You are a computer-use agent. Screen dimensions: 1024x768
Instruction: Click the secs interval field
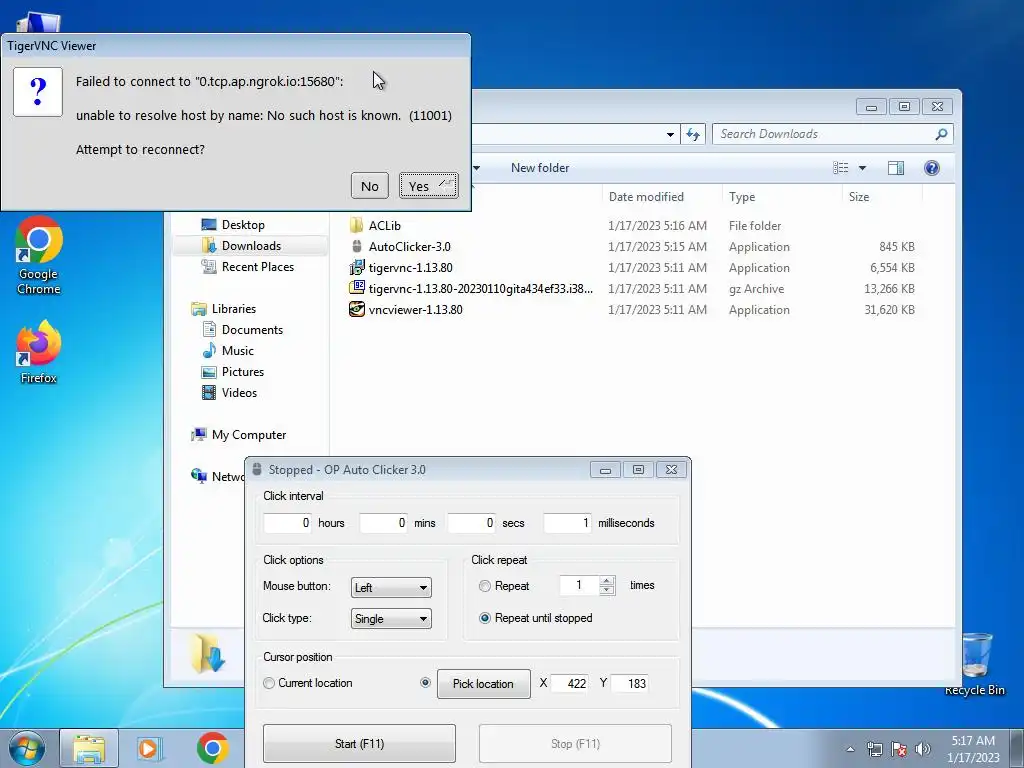[472, 523]
